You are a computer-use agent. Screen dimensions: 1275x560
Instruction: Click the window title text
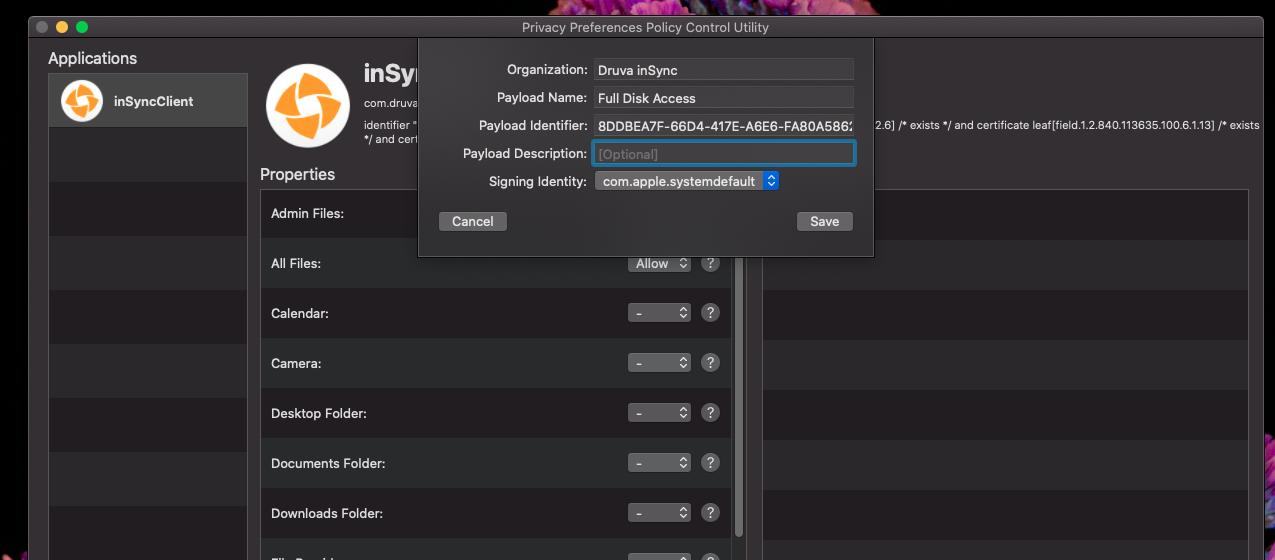pyautogui.click(x=645, y=27)
